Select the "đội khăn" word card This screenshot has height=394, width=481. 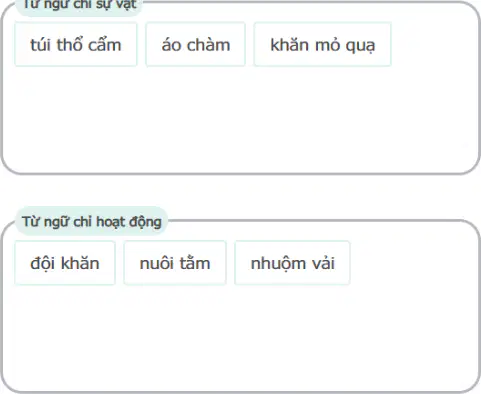click(65, 263)
